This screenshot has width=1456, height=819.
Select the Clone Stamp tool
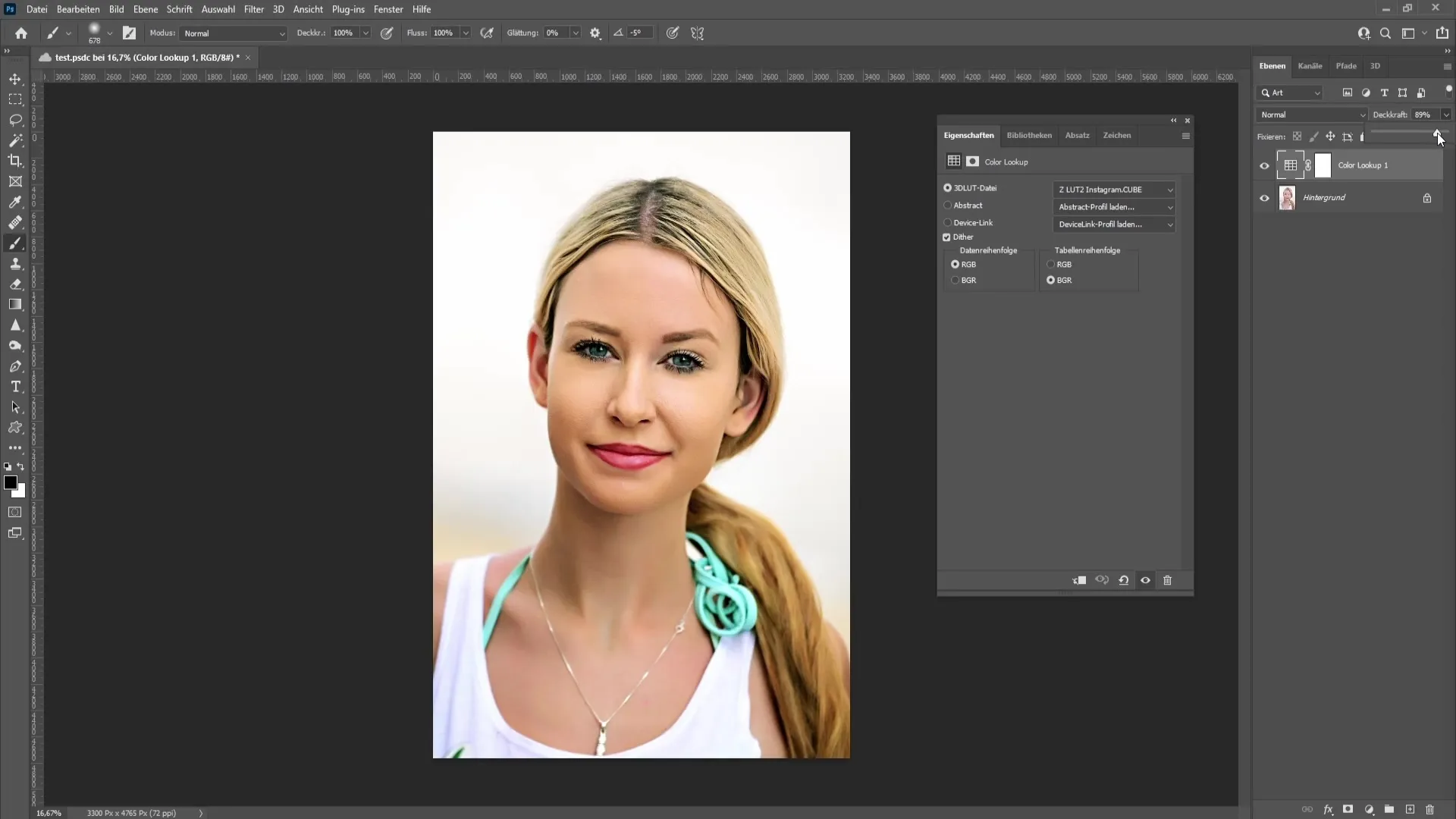[x=15, y=264]
